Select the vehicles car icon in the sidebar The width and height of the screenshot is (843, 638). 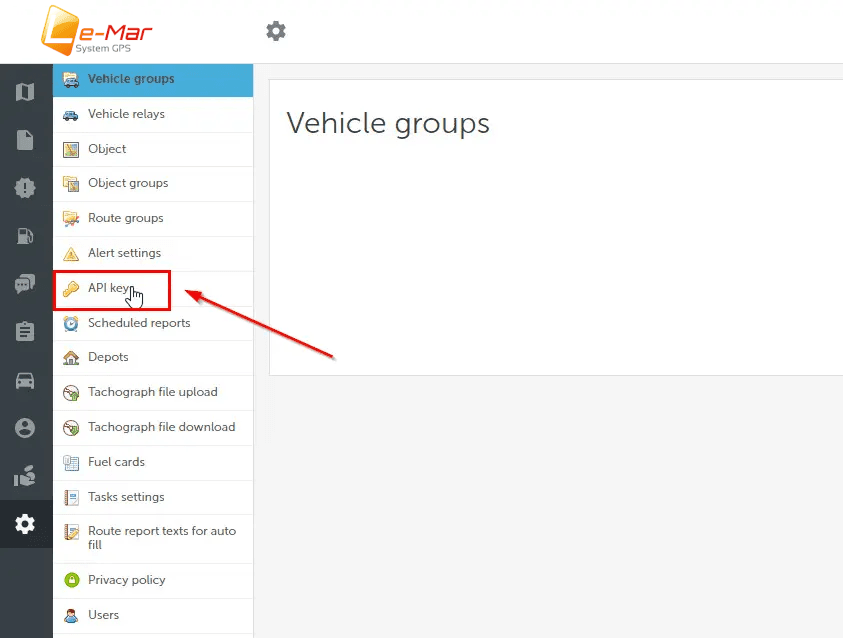click(25, 379)
